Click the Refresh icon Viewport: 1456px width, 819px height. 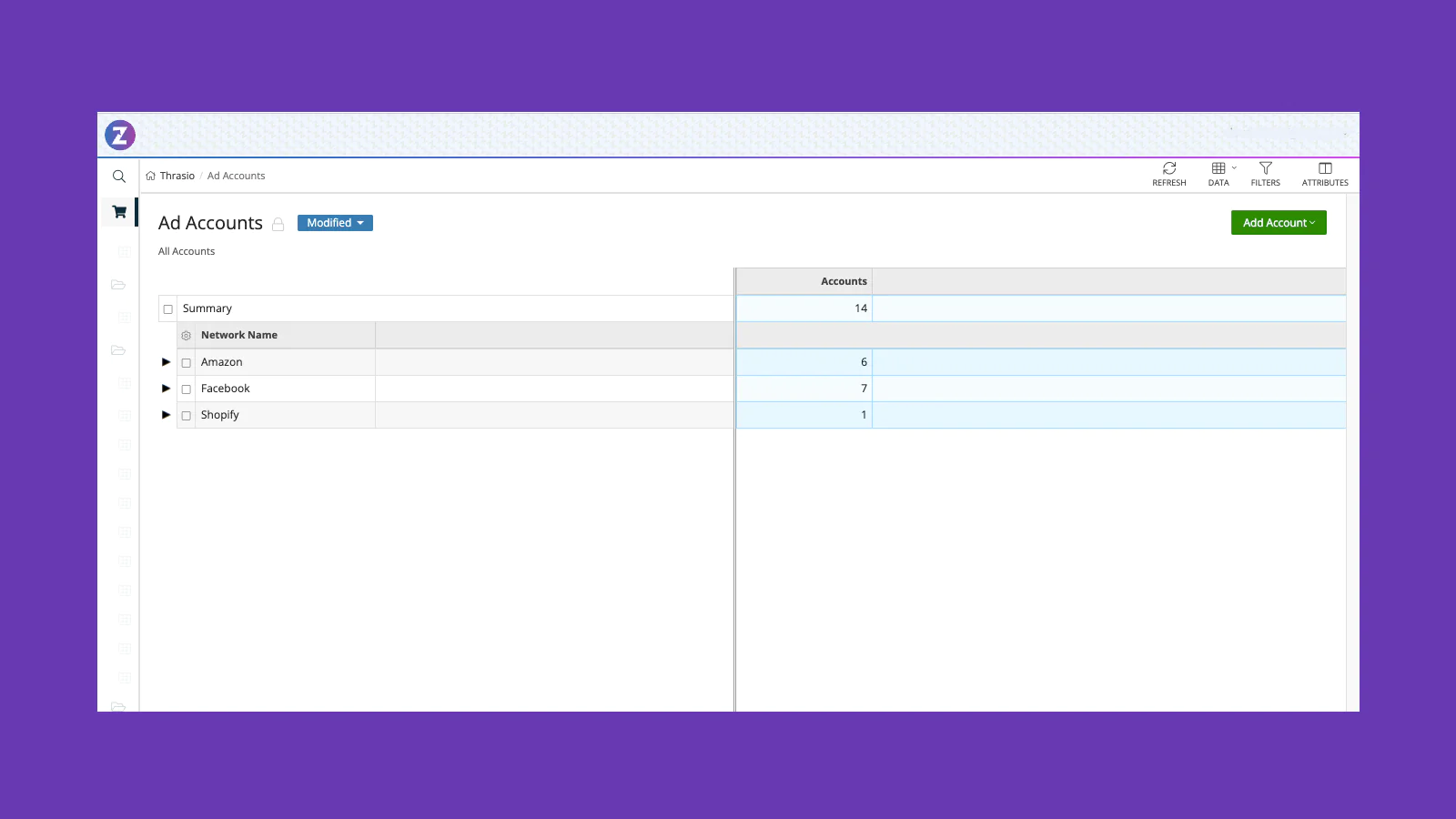click(1169, 169)
